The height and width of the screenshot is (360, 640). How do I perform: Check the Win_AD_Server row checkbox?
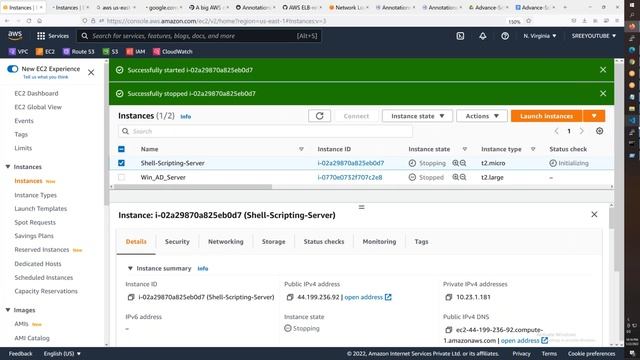[121, 177]
